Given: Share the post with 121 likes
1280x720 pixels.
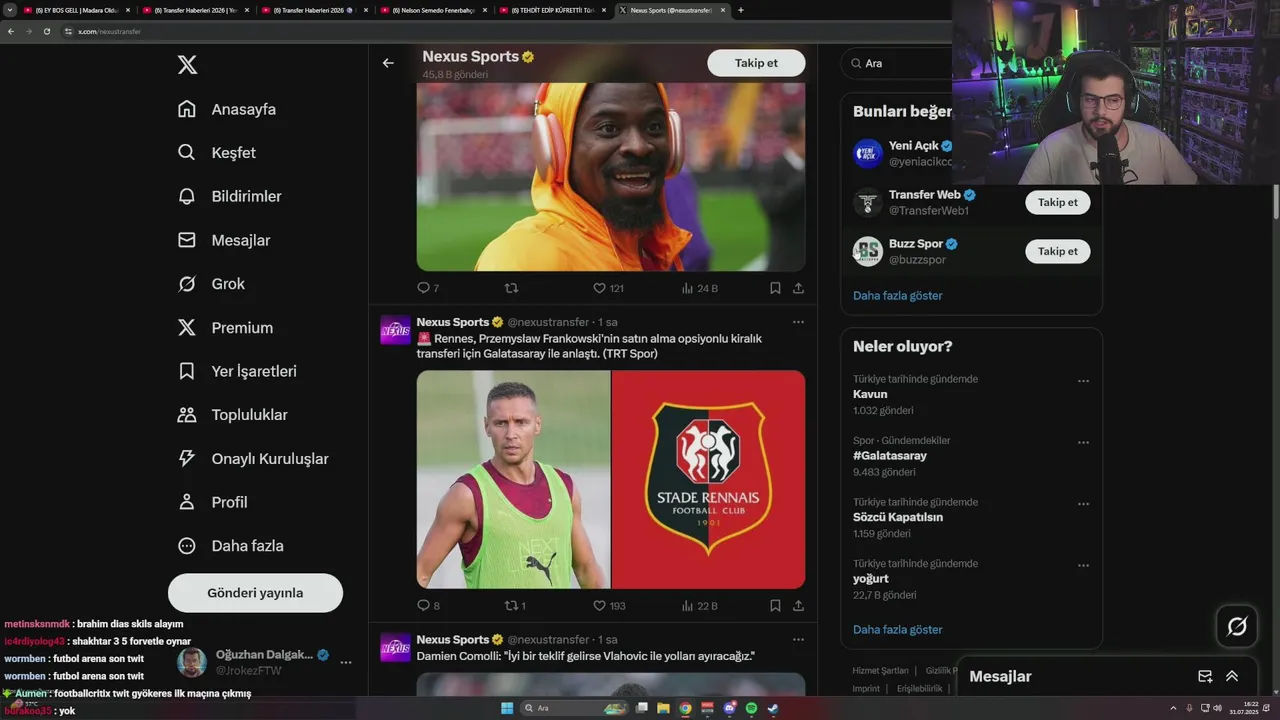Looking at the screenshot, I should (x=798, y=288).
